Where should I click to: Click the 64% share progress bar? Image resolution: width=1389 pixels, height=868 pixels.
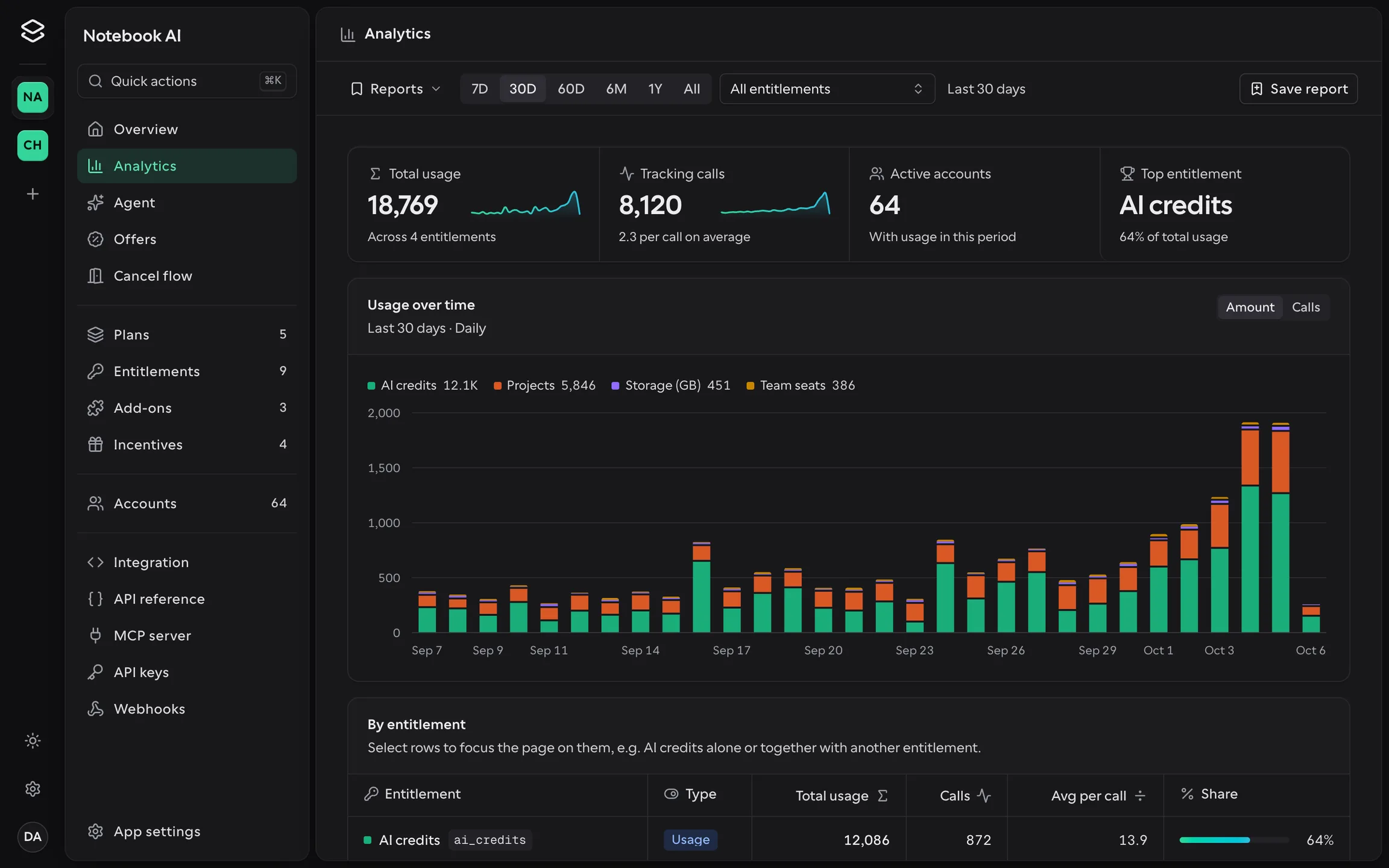pyautogui.click(x=1234, y=840)
